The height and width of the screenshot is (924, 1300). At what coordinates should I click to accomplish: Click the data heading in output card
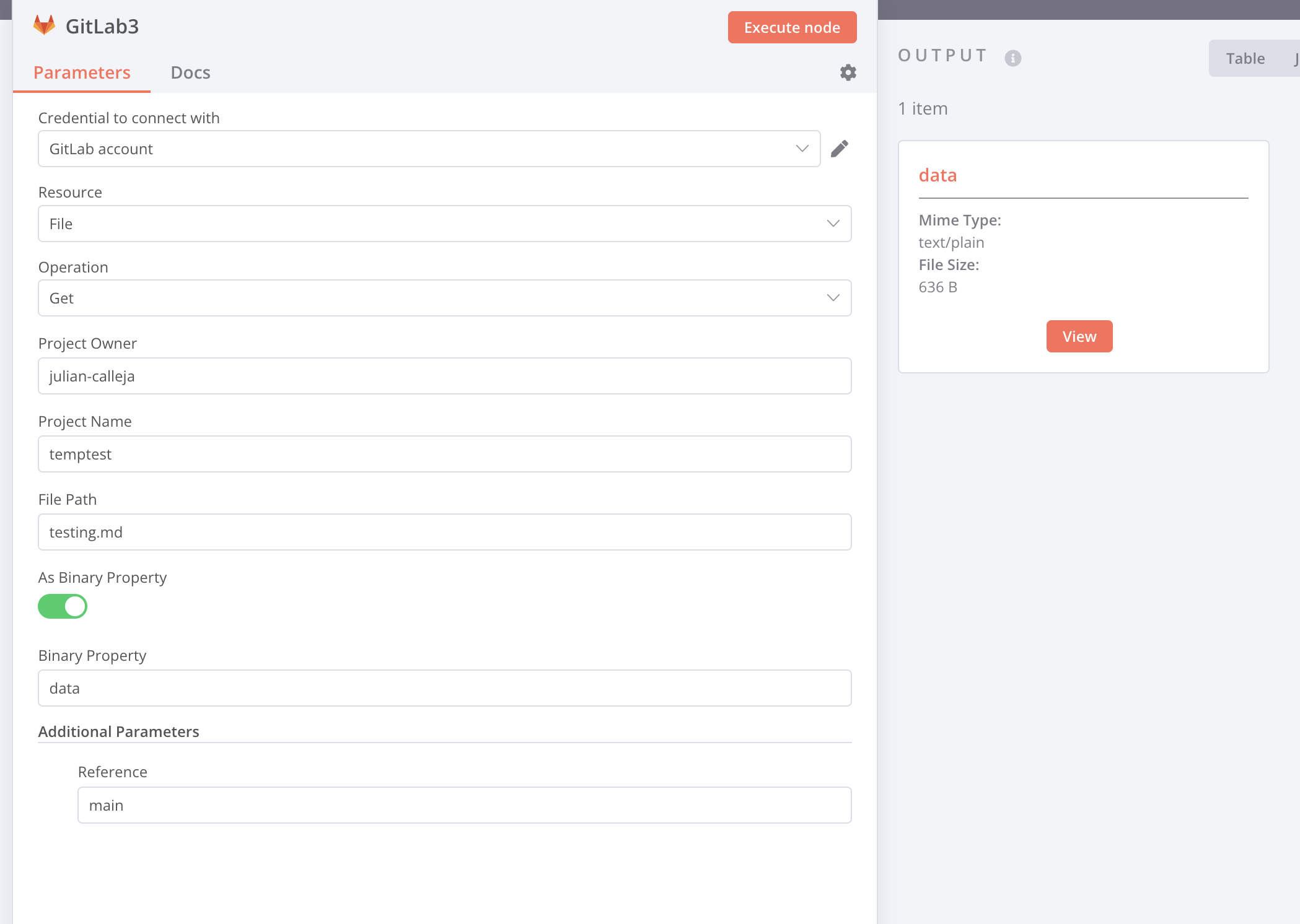(x=938, y=175)
